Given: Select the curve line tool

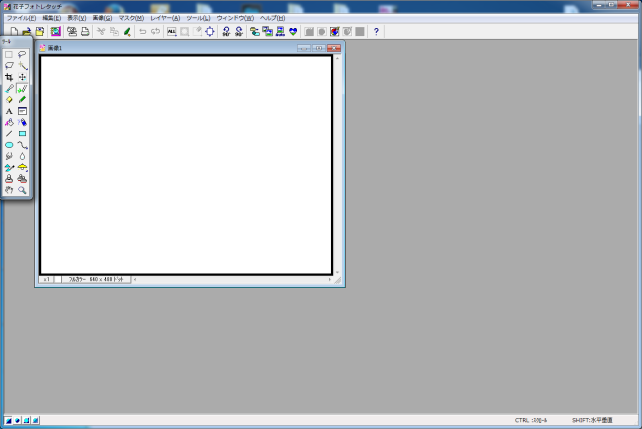Looking at the screenshot, I should 22,145.
